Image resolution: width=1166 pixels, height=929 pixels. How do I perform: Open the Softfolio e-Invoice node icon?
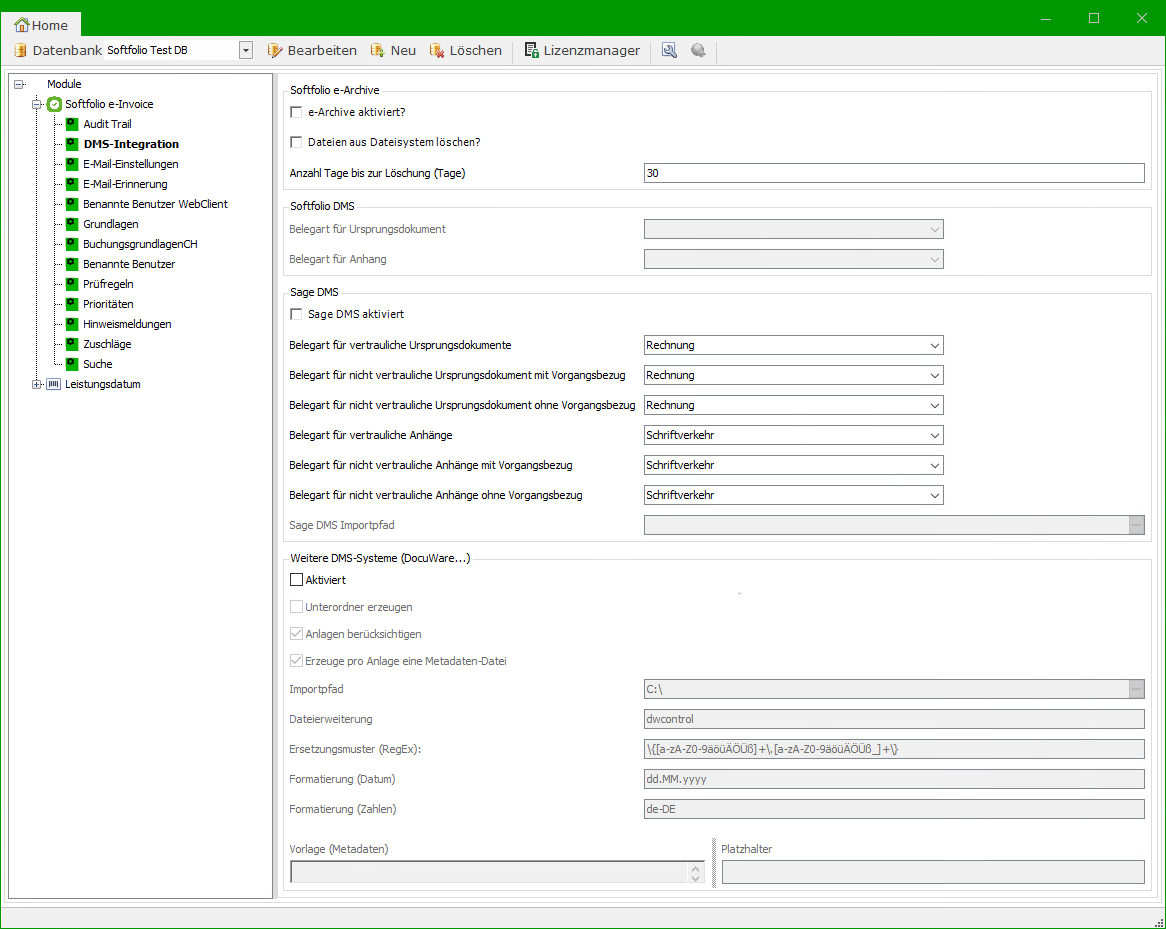click(54, 104)
